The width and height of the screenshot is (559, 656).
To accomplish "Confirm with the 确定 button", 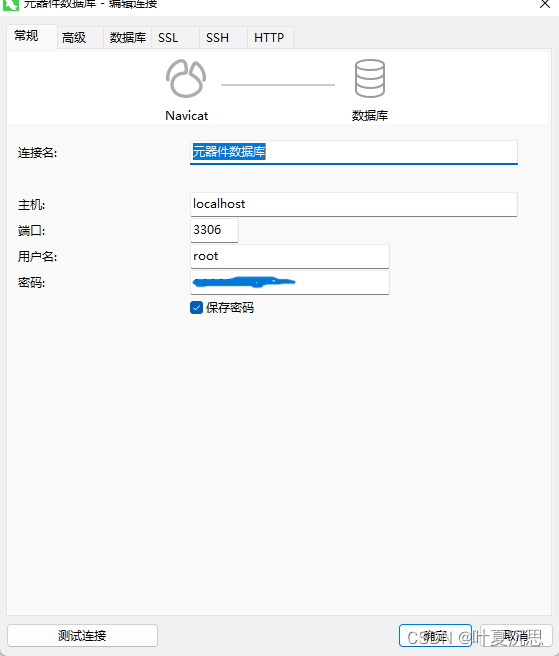I will click(435, 636).
